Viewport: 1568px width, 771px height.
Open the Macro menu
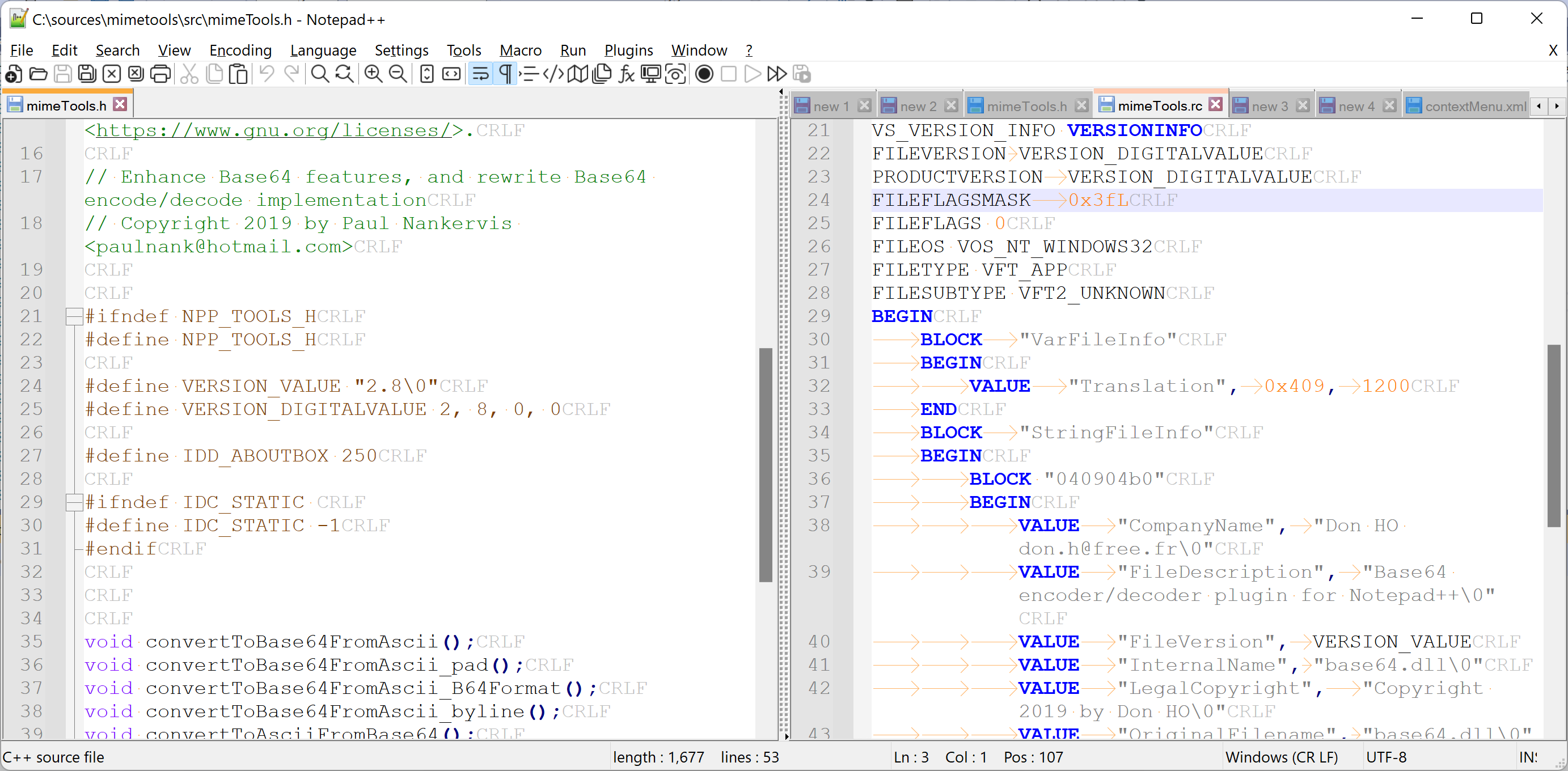[521, 50]
